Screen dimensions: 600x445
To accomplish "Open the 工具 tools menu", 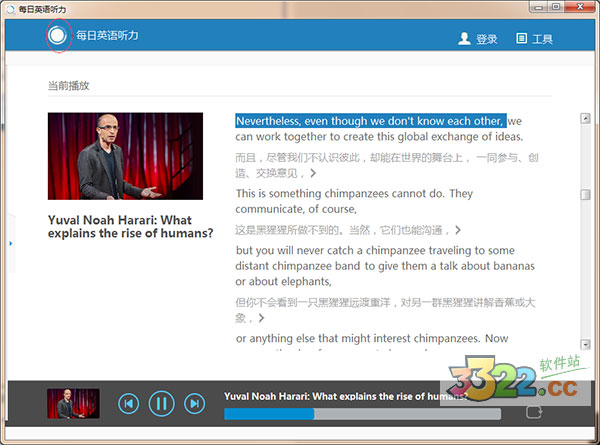I will point(542,39).
